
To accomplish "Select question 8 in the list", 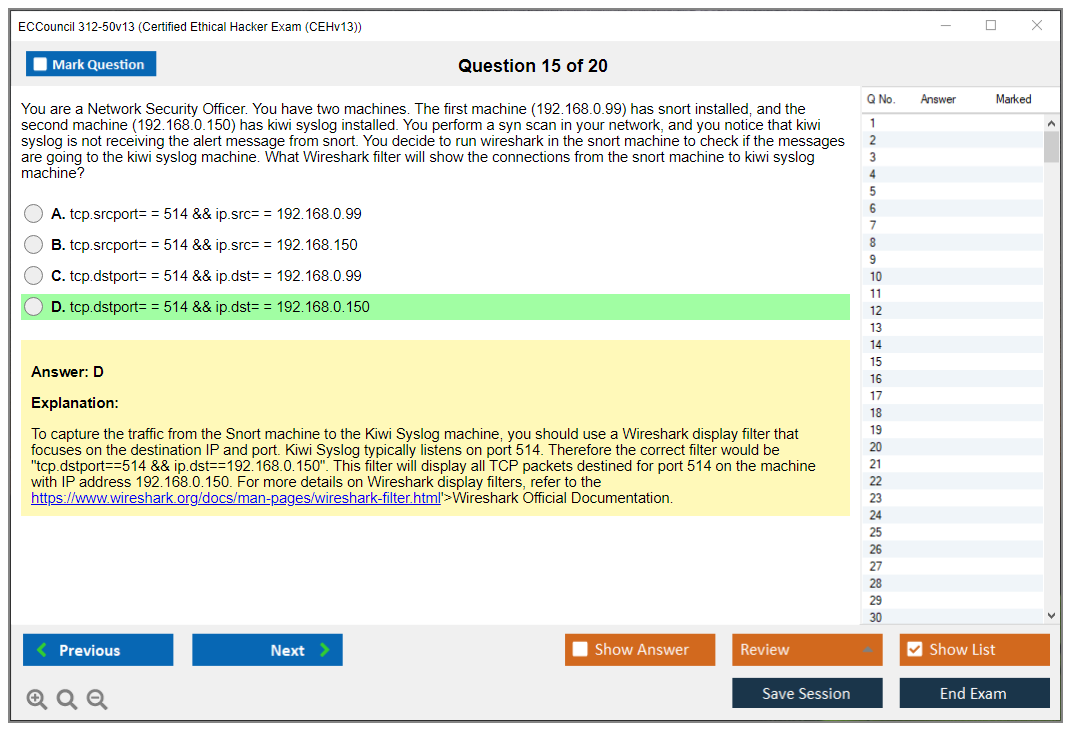I will click(953, 243).
